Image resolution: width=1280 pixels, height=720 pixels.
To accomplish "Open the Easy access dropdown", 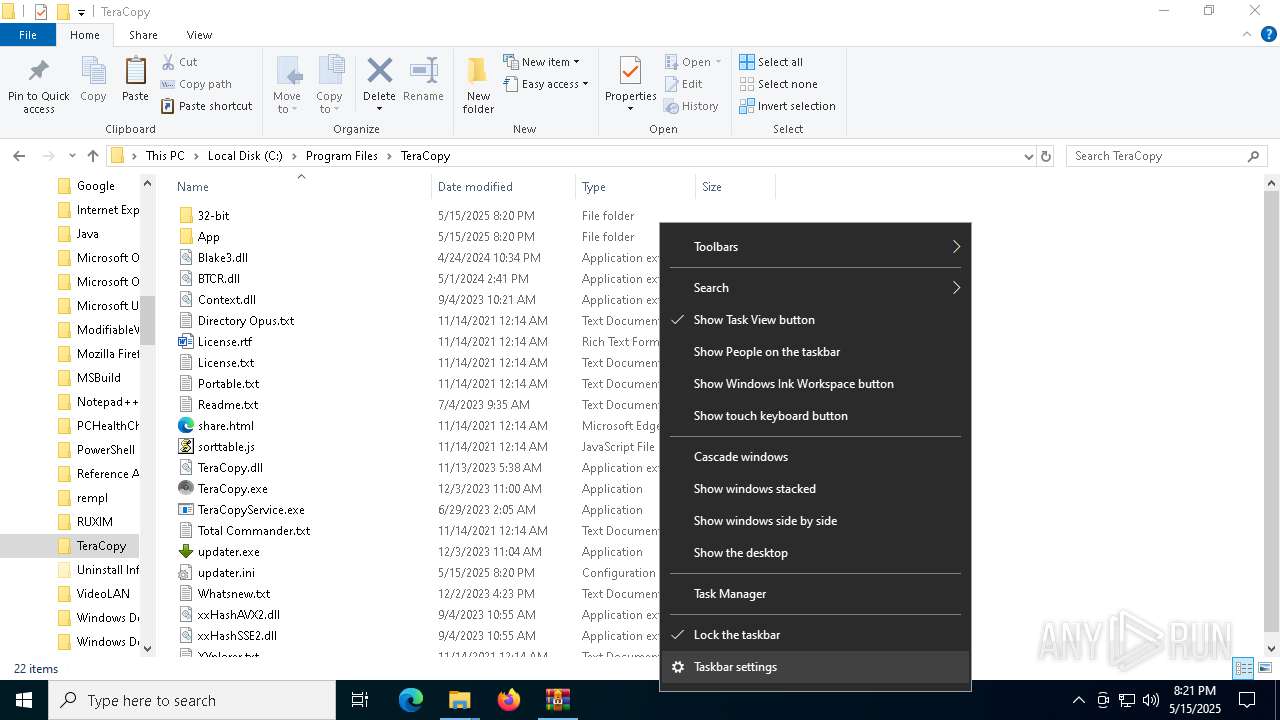I will coord(545,84).
